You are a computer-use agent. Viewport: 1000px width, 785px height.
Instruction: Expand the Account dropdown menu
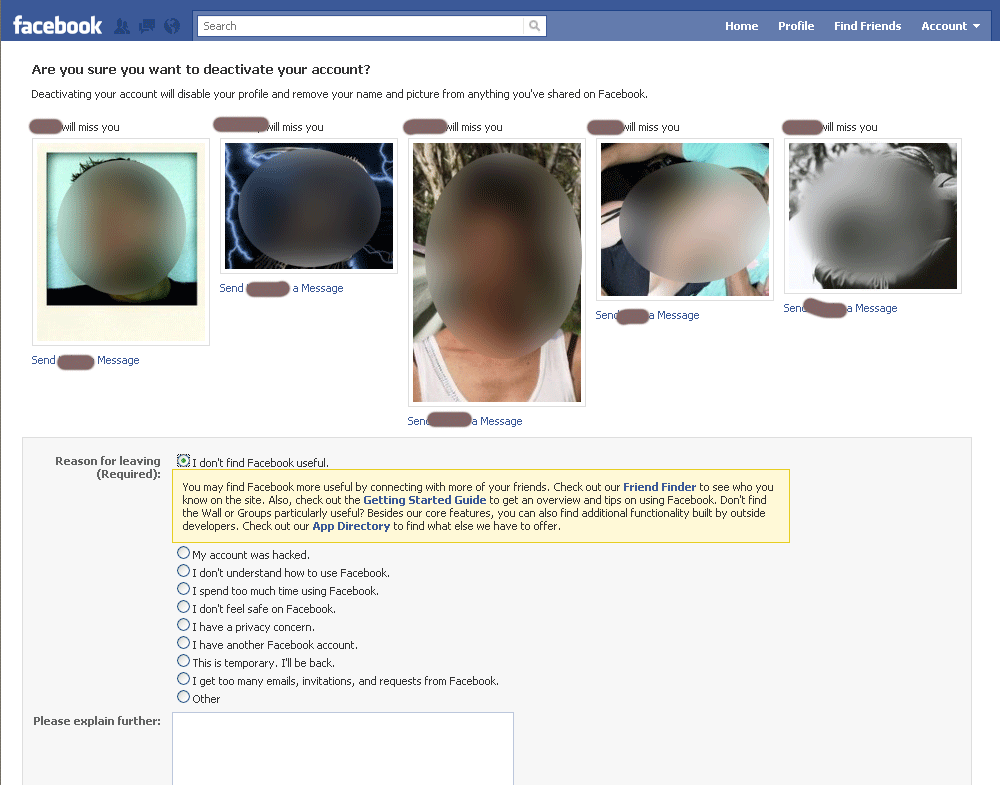tap(950, 26)
